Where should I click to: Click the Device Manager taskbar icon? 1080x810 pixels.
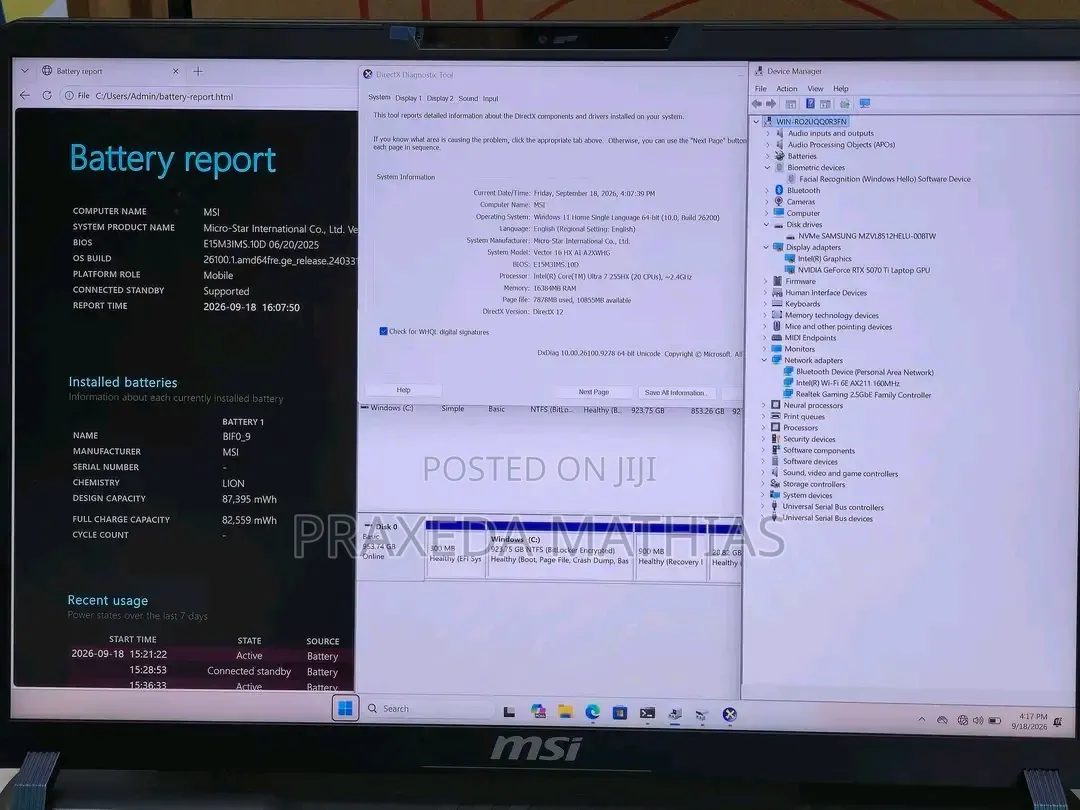(675, 714)
